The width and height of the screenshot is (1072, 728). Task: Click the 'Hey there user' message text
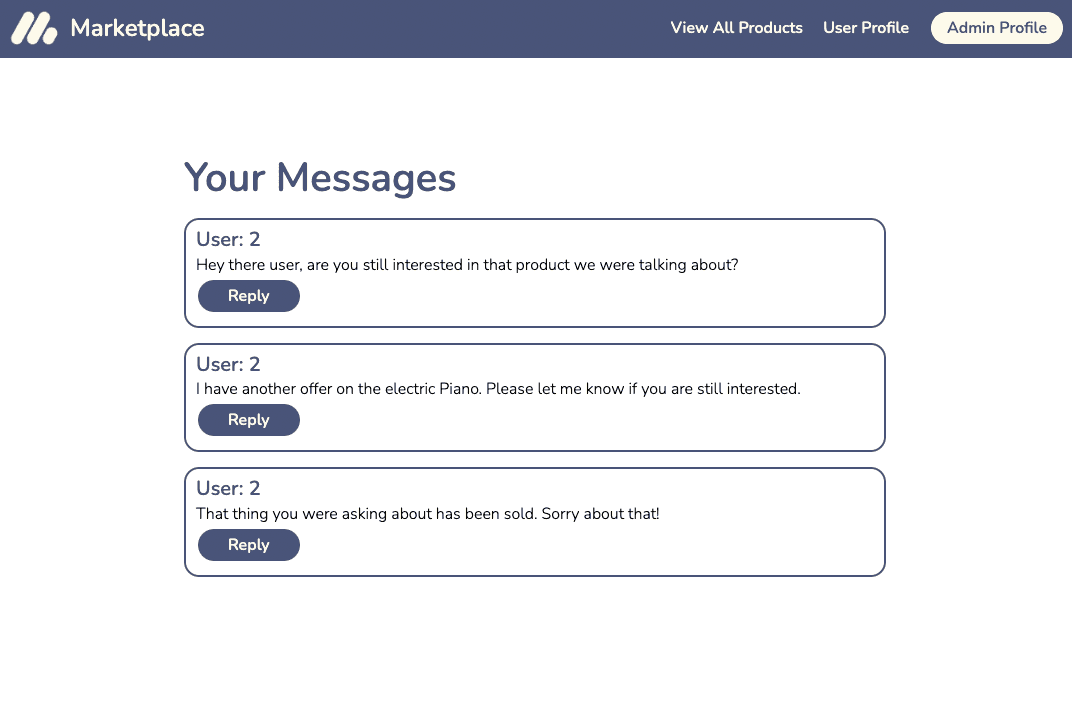coord(467,265)
